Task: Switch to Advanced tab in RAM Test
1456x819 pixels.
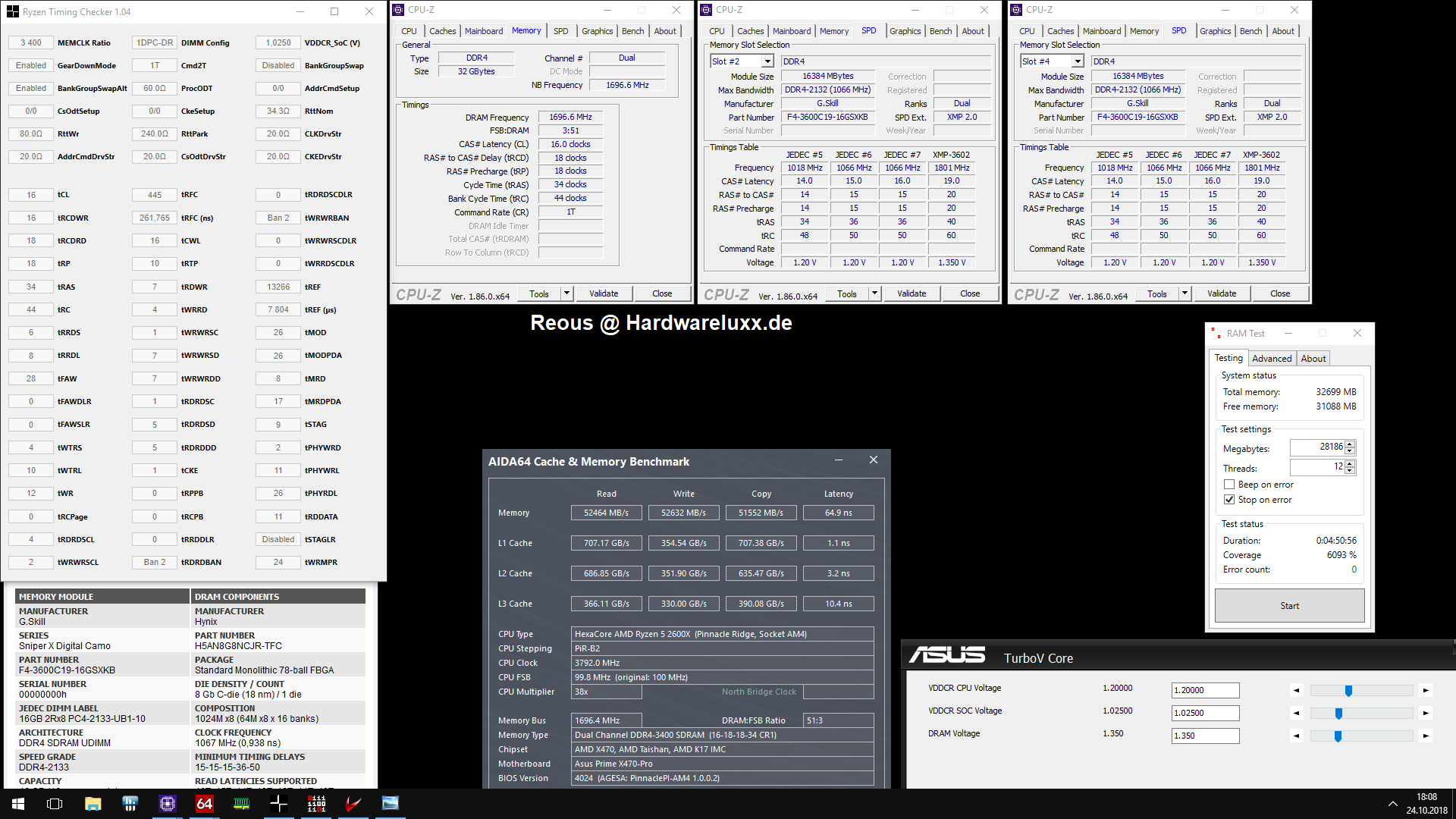Action: click(x=1272, y=359)
